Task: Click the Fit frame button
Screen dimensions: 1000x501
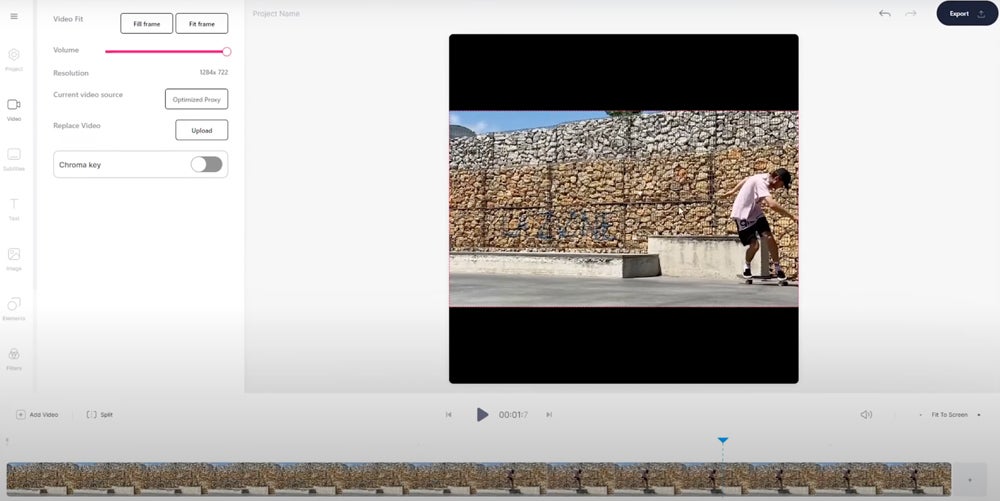Action: [201, 23]
